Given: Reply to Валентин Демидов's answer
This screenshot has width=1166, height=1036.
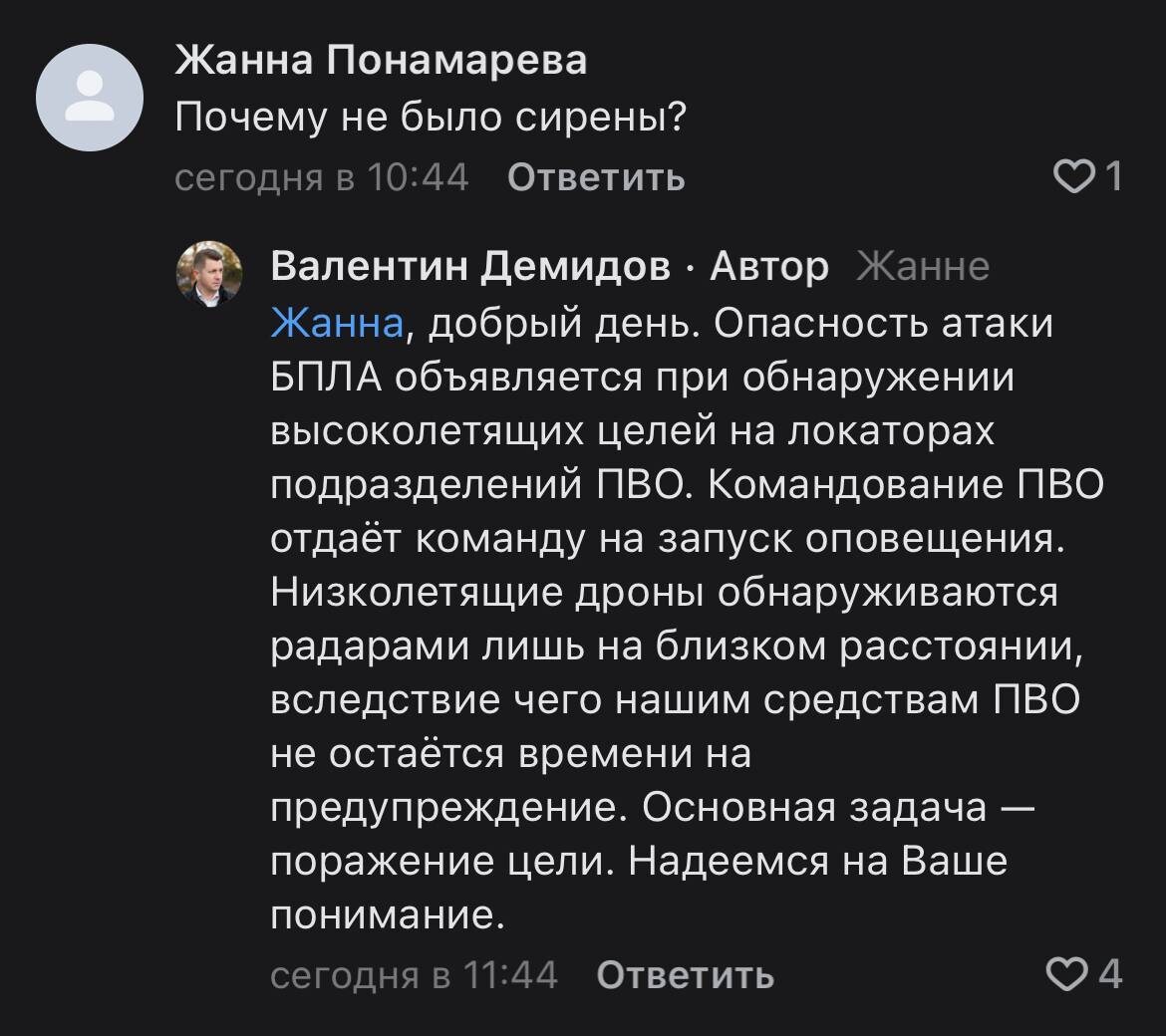Looking at the screenshot, I should 685,974.
